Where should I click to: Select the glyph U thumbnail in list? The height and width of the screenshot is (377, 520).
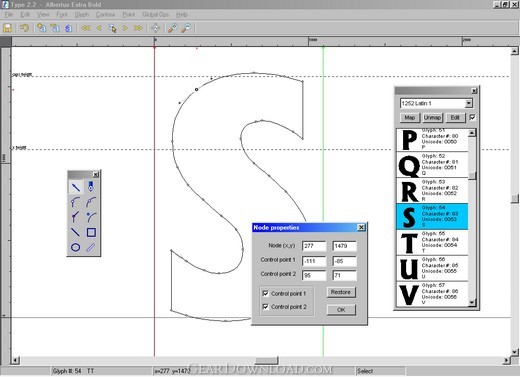click(x=409, y=269)
